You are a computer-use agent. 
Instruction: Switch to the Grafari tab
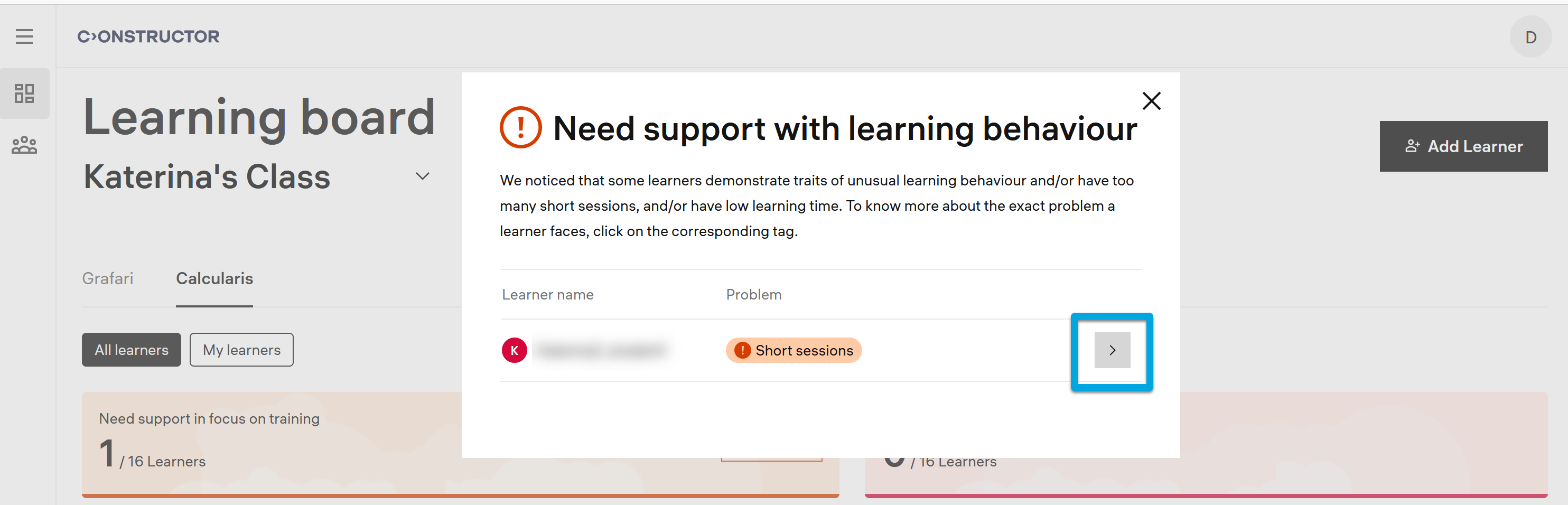pyautogui.click(x=108, y=279)
